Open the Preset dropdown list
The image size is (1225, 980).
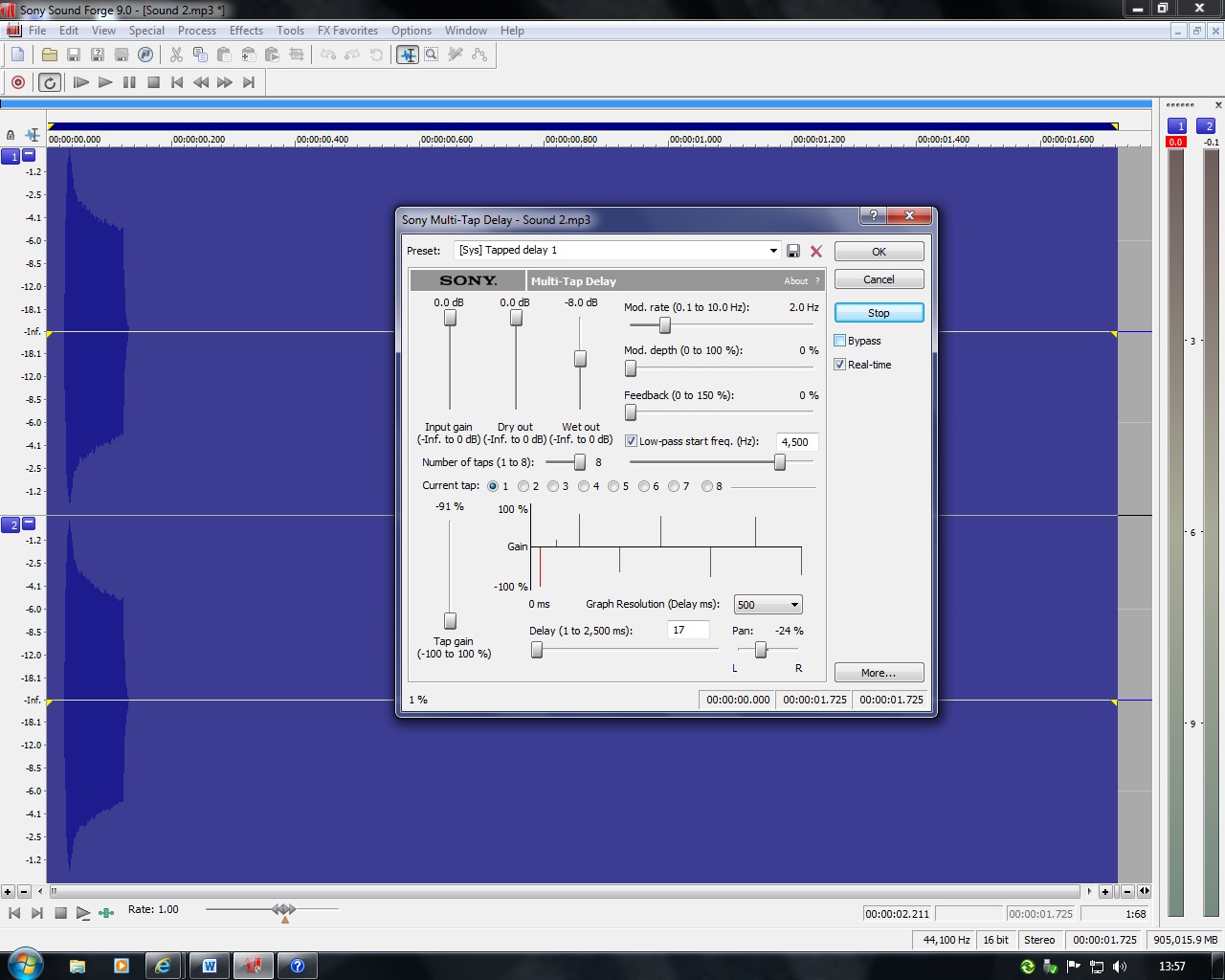tap(773, 251)
